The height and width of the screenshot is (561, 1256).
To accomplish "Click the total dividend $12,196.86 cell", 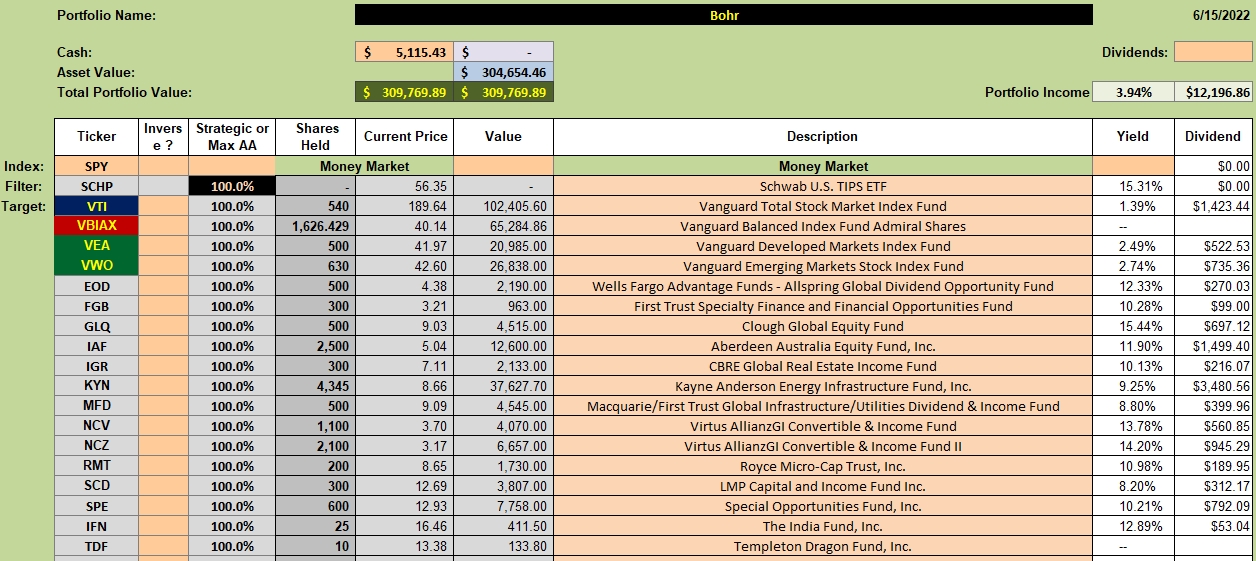I will [x=1213, y=92].
